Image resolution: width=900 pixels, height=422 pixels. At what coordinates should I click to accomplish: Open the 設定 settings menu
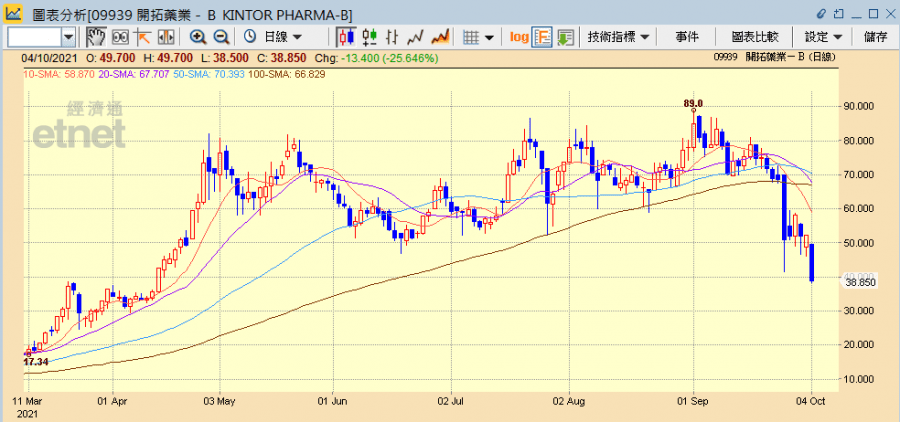823,37
